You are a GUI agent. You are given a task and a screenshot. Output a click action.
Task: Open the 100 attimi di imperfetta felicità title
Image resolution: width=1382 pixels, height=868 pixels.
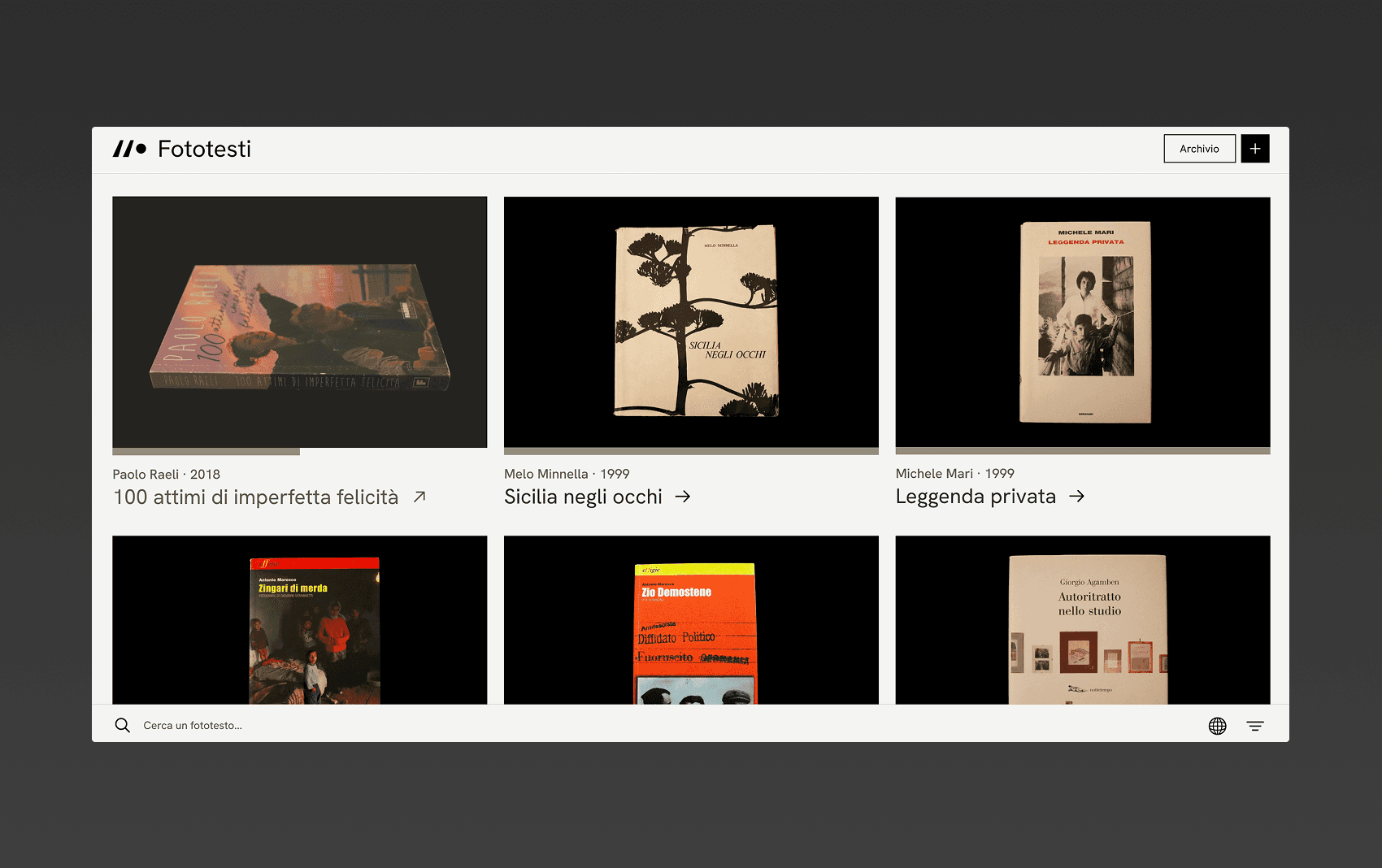tap(256, 497)
